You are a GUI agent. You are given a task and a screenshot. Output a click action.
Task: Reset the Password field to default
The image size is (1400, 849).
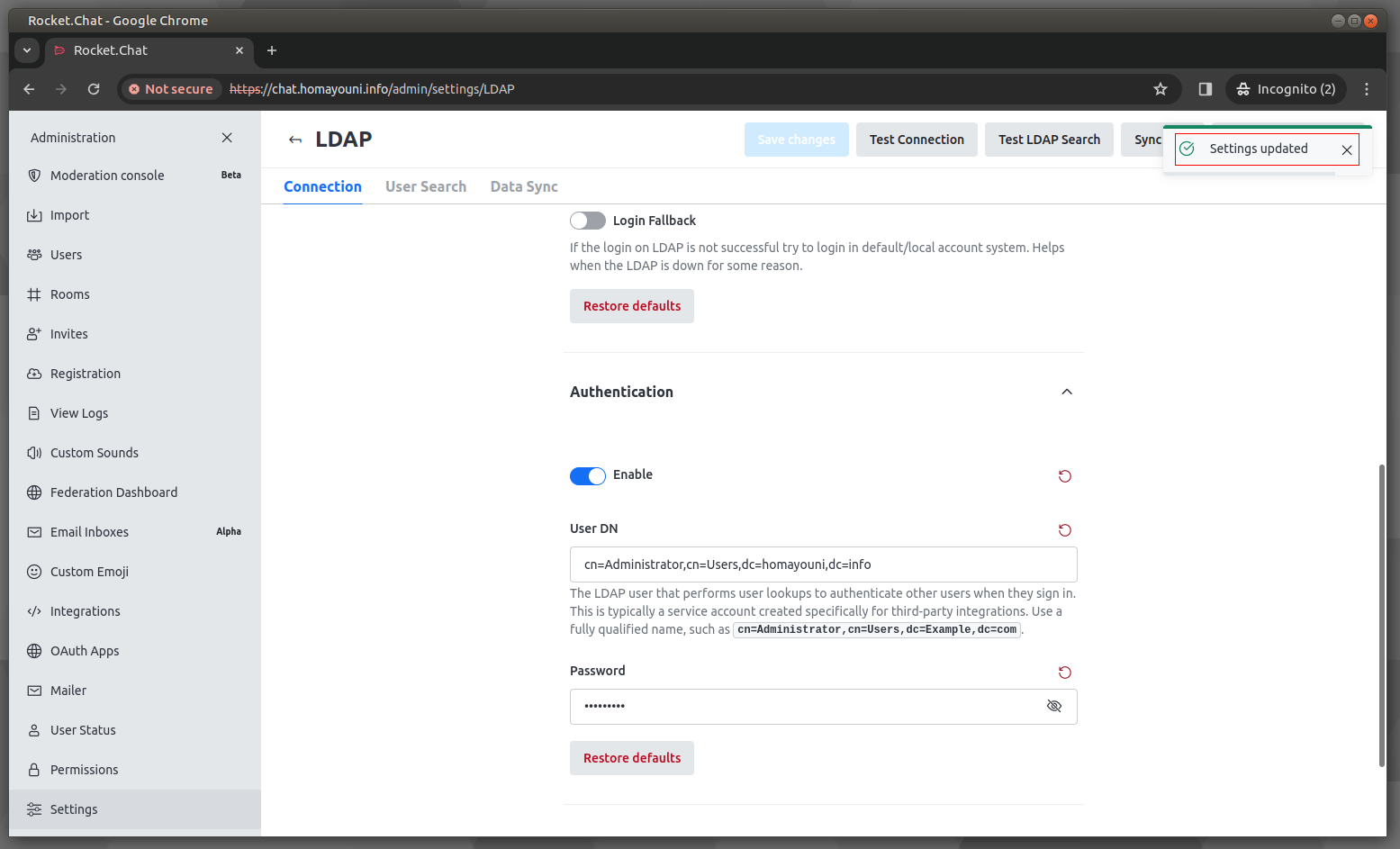(1065, 673)
